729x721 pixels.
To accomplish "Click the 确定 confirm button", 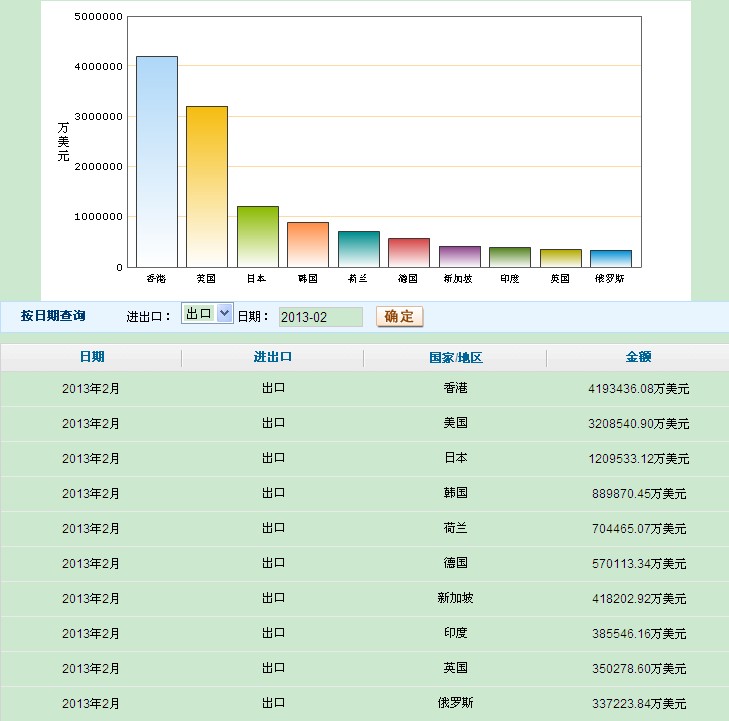I will 399,317.
